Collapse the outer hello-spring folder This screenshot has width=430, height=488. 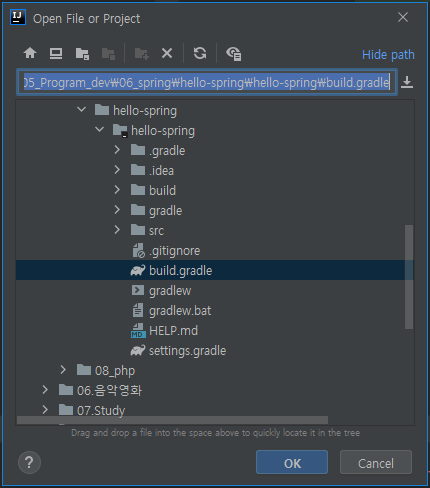(81, 109)
